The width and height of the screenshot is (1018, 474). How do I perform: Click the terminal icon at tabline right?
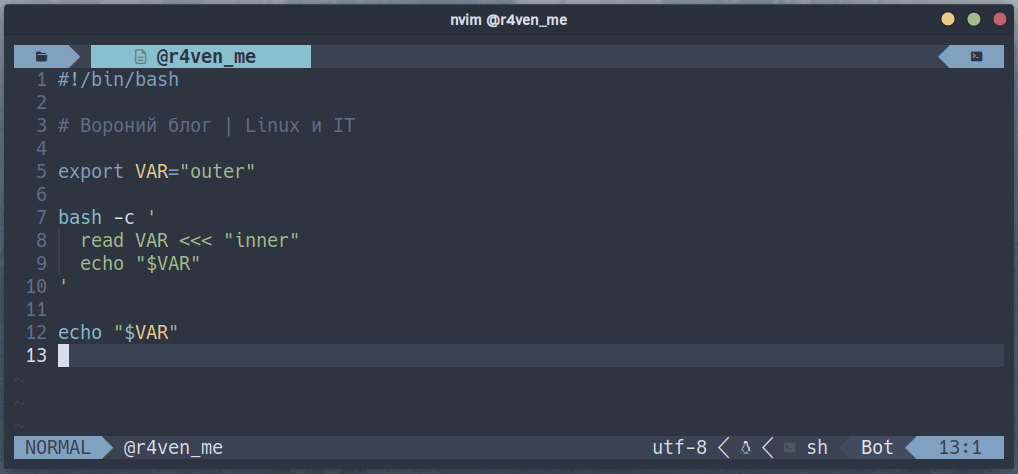(x=976, y=56)
